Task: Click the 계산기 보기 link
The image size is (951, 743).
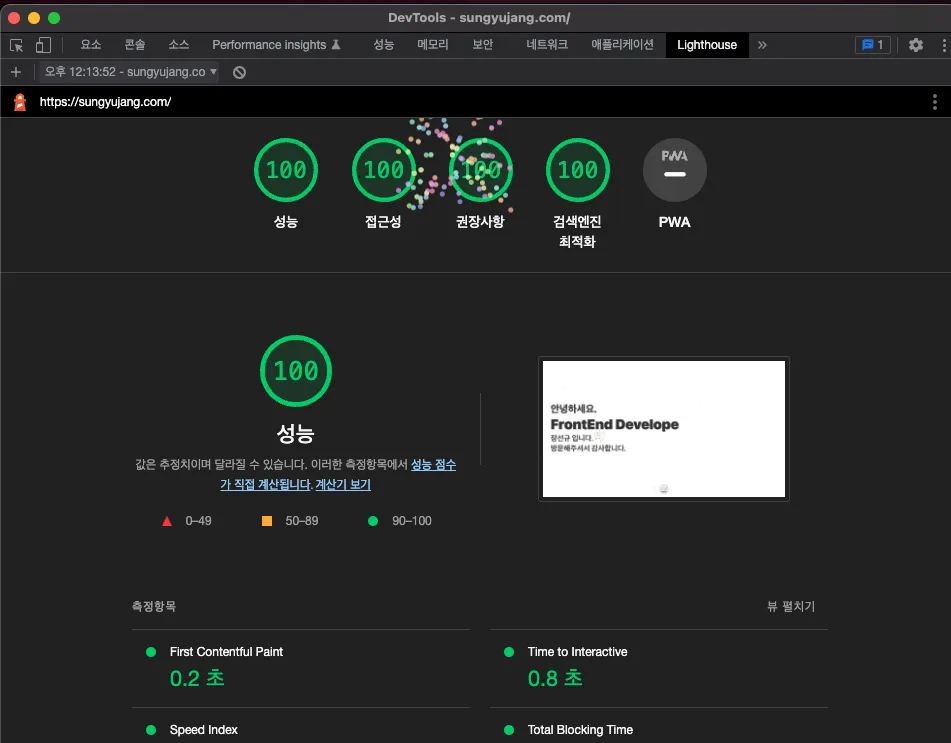Action: [x=340, y=485]
